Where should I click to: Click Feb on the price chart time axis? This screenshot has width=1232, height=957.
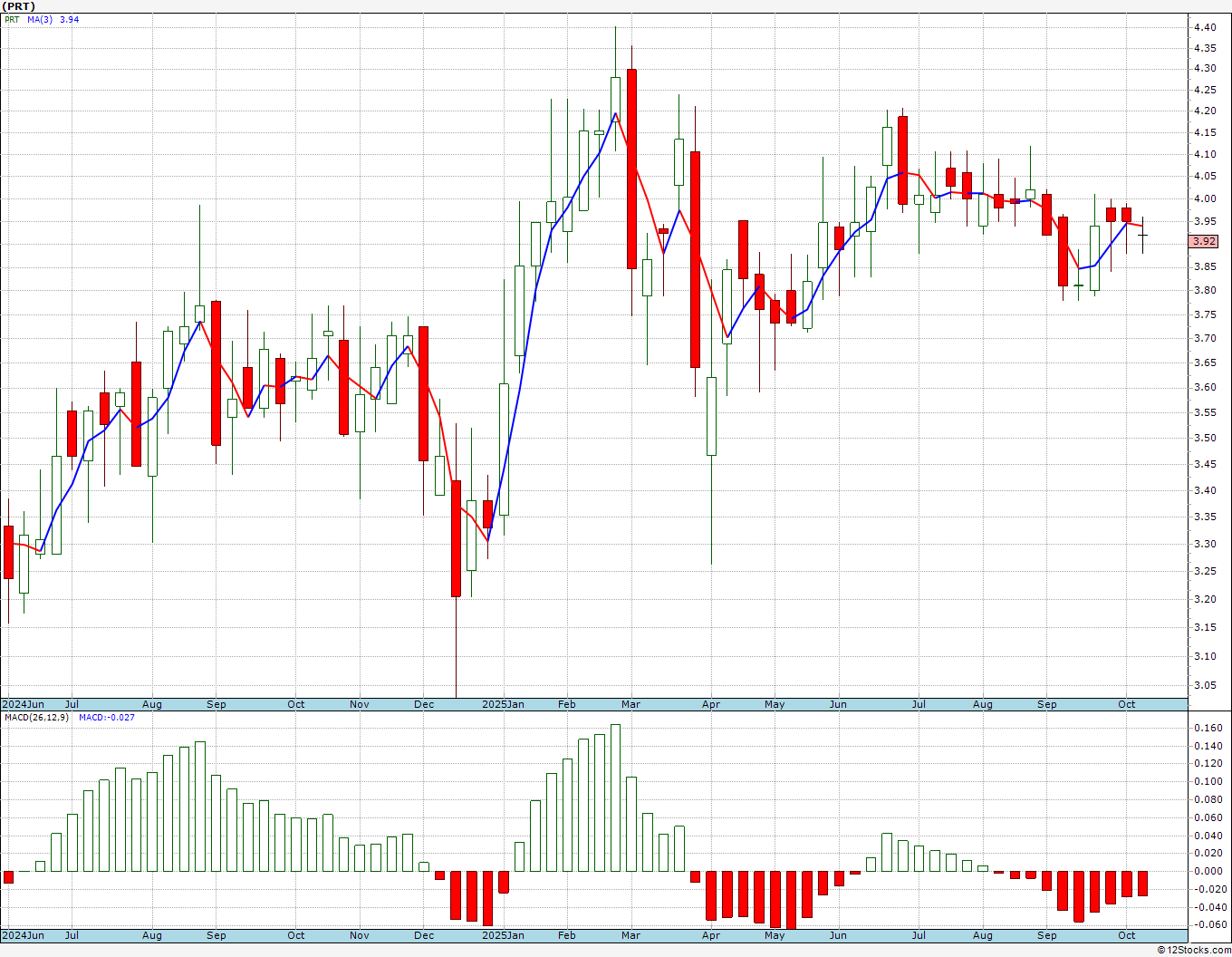pyautogui.click(x=567, y=704)
